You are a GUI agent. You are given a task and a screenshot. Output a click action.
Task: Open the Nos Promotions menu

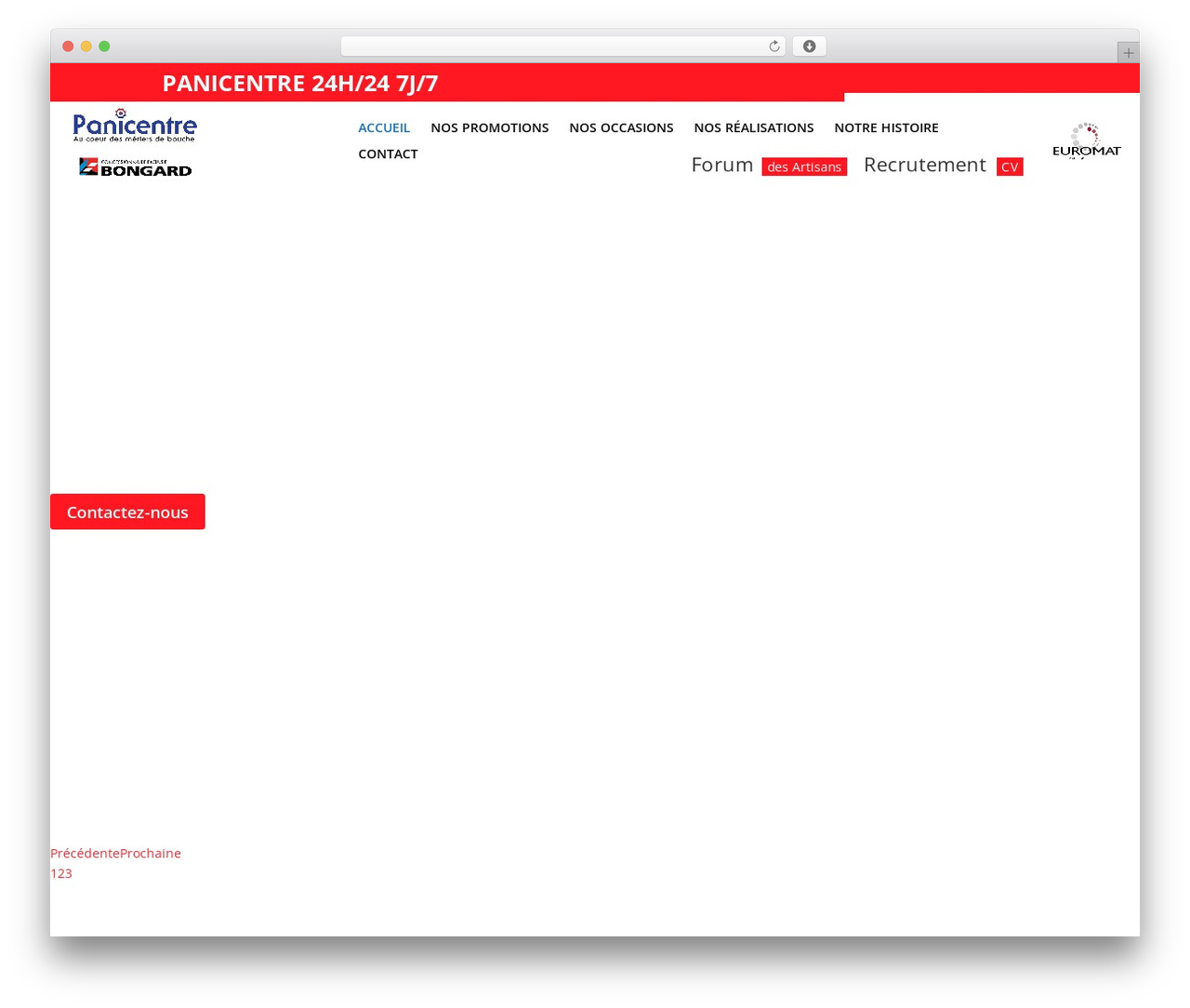tap(490, 127)
